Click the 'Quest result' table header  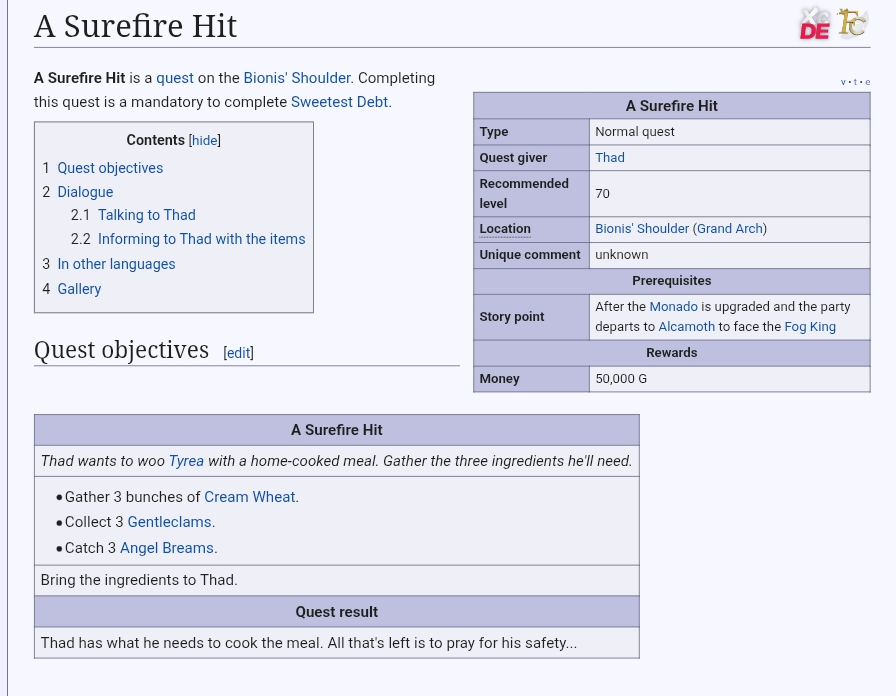click(x=337, y=612)
